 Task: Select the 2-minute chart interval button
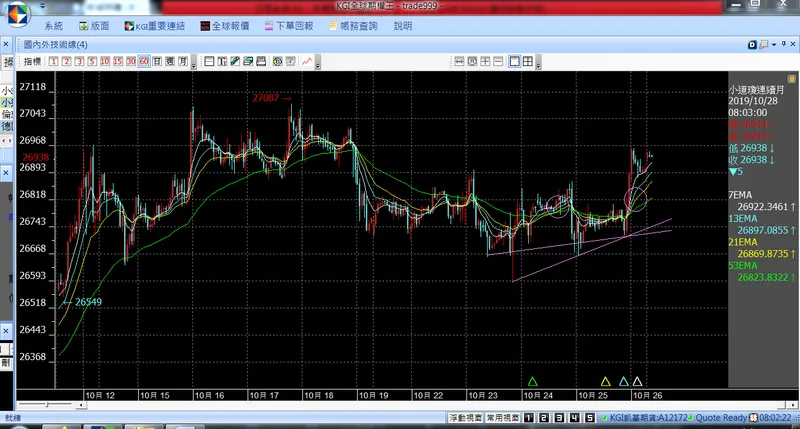point(66,62)
